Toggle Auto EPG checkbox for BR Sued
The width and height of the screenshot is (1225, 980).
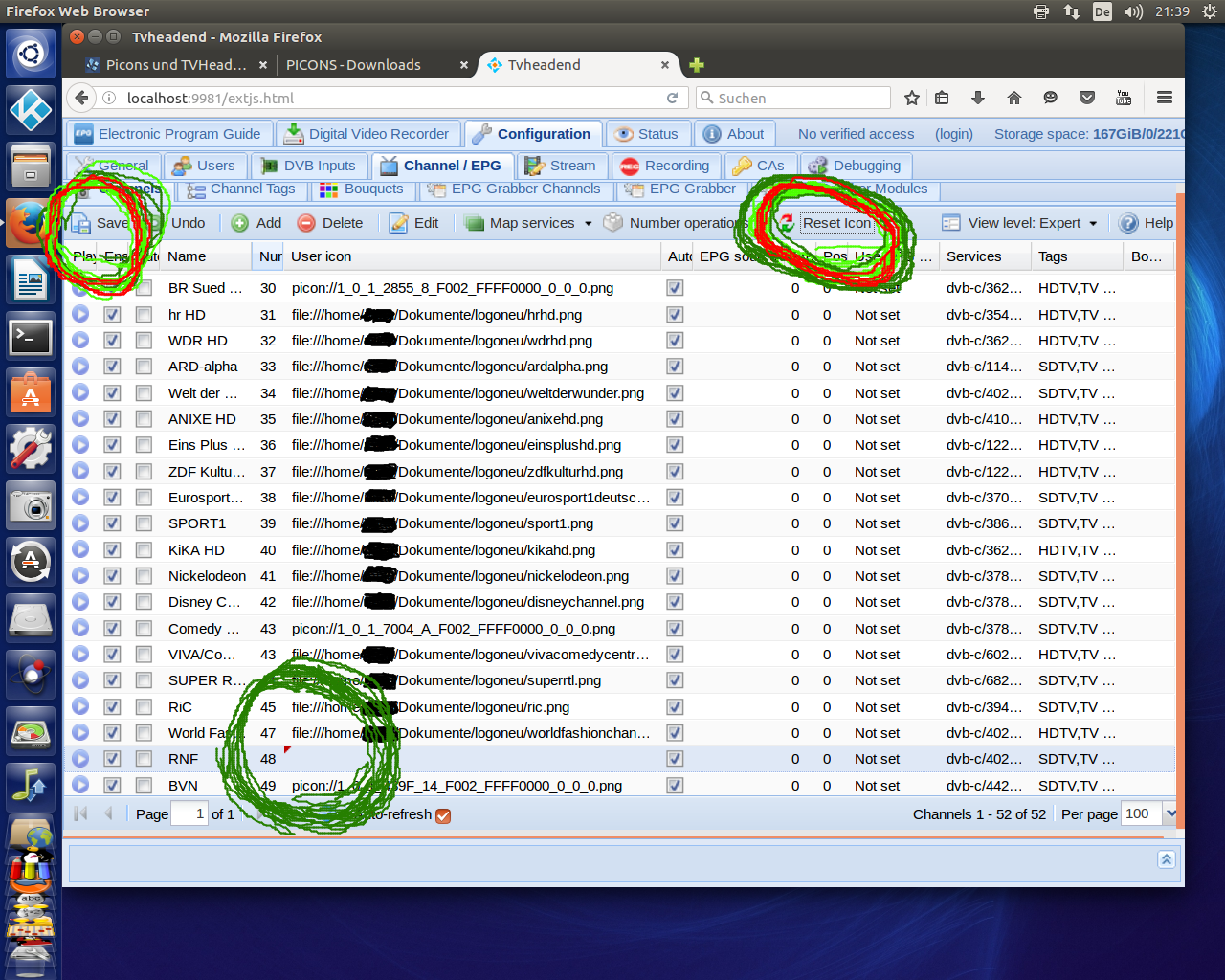(x=675, y=288)
